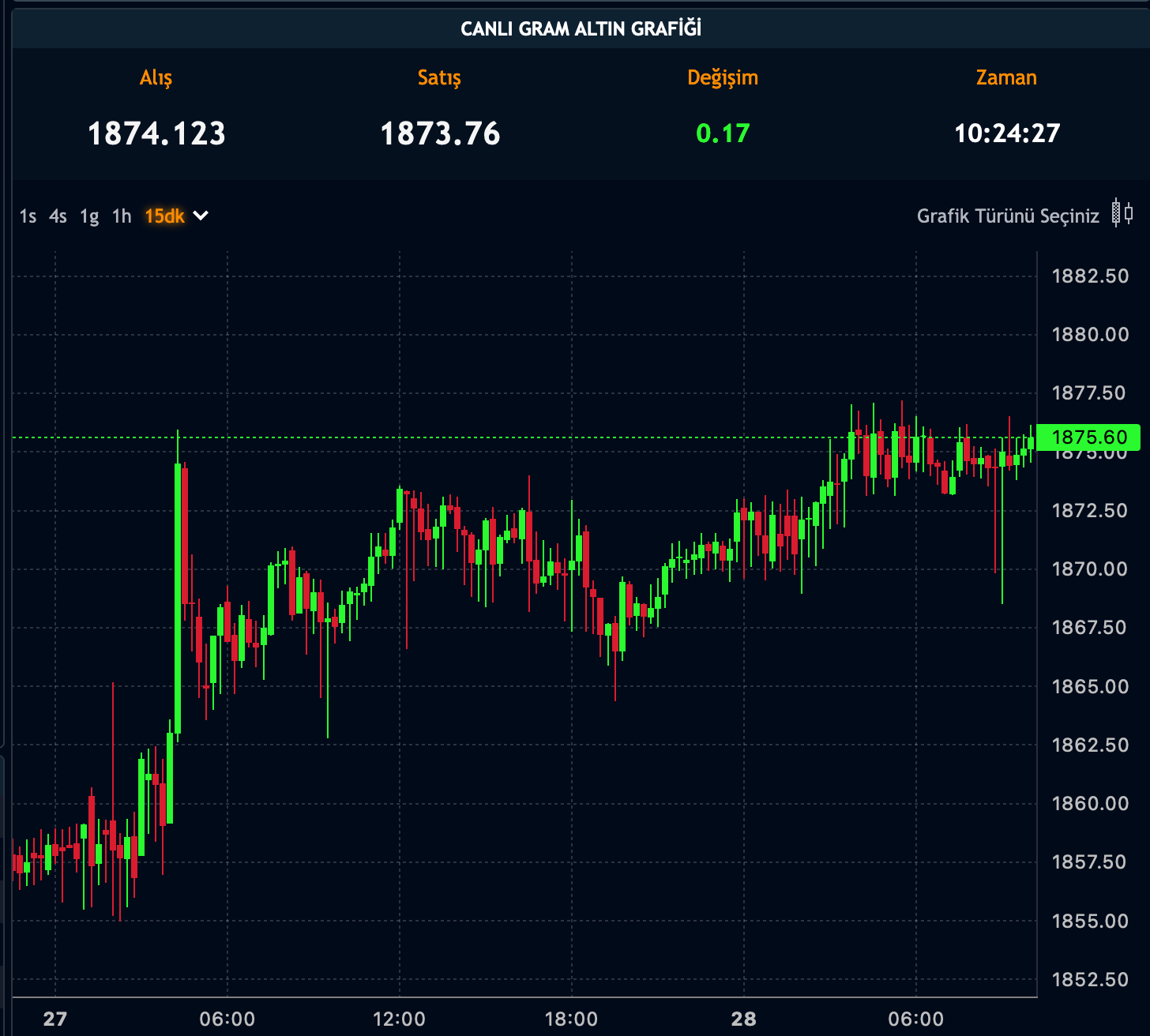
Task: Click the 1867.50 price axis label
Action: pos(1090,628)
